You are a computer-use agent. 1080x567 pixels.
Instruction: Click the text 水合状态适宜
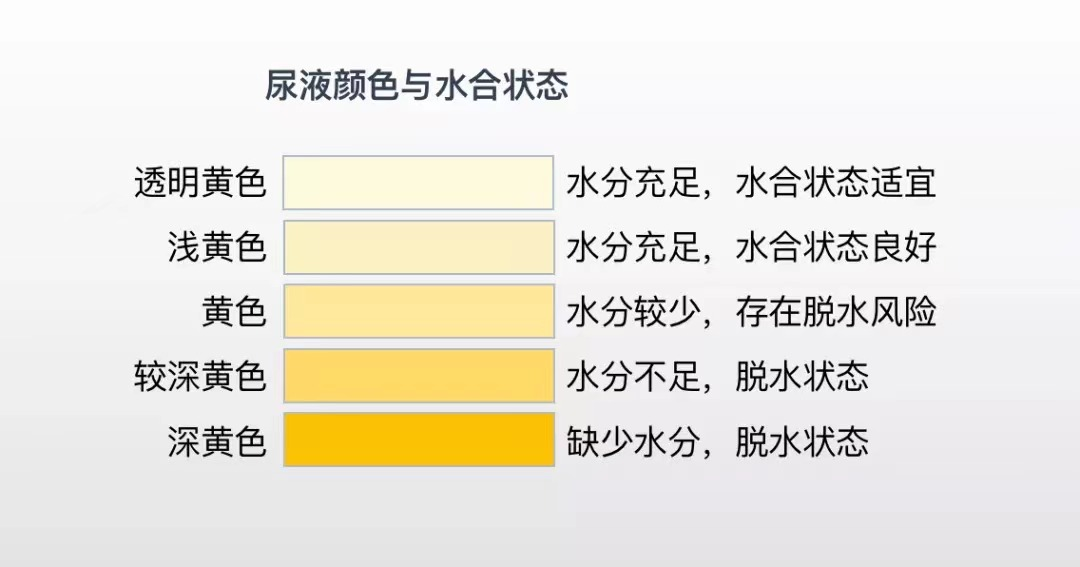[x=835, y=183]
